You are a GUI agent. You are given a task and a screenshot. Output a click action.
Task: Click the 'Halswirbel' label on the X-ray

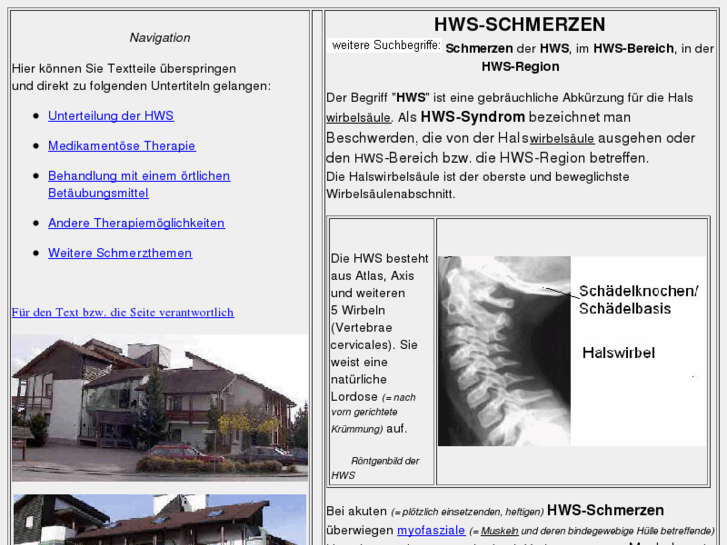[619, 353]
